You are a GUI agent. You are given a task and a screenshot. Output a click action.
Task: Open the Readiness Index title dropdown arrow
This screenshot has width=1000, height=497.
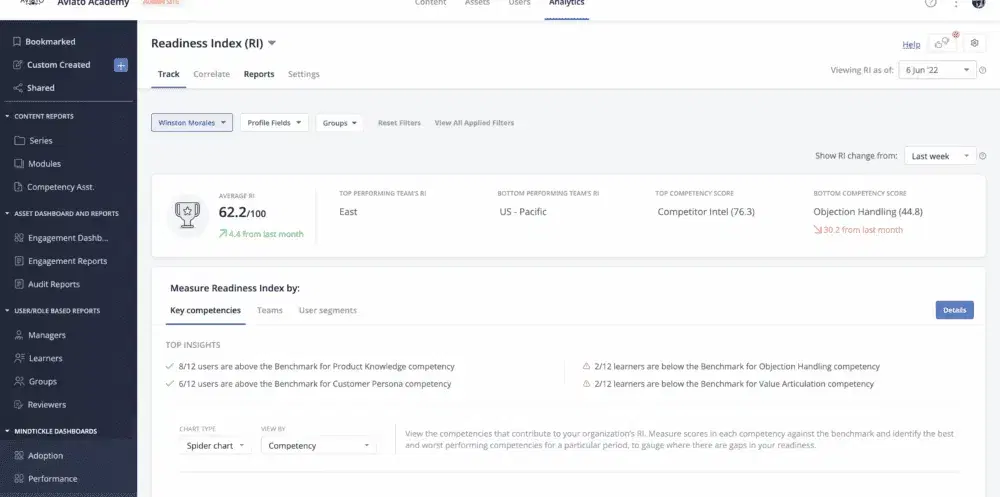[272, 43]
